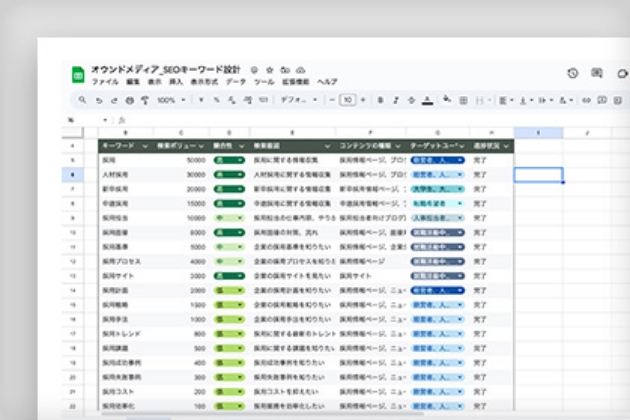Apply yen currency format

[x=201, y=100]
